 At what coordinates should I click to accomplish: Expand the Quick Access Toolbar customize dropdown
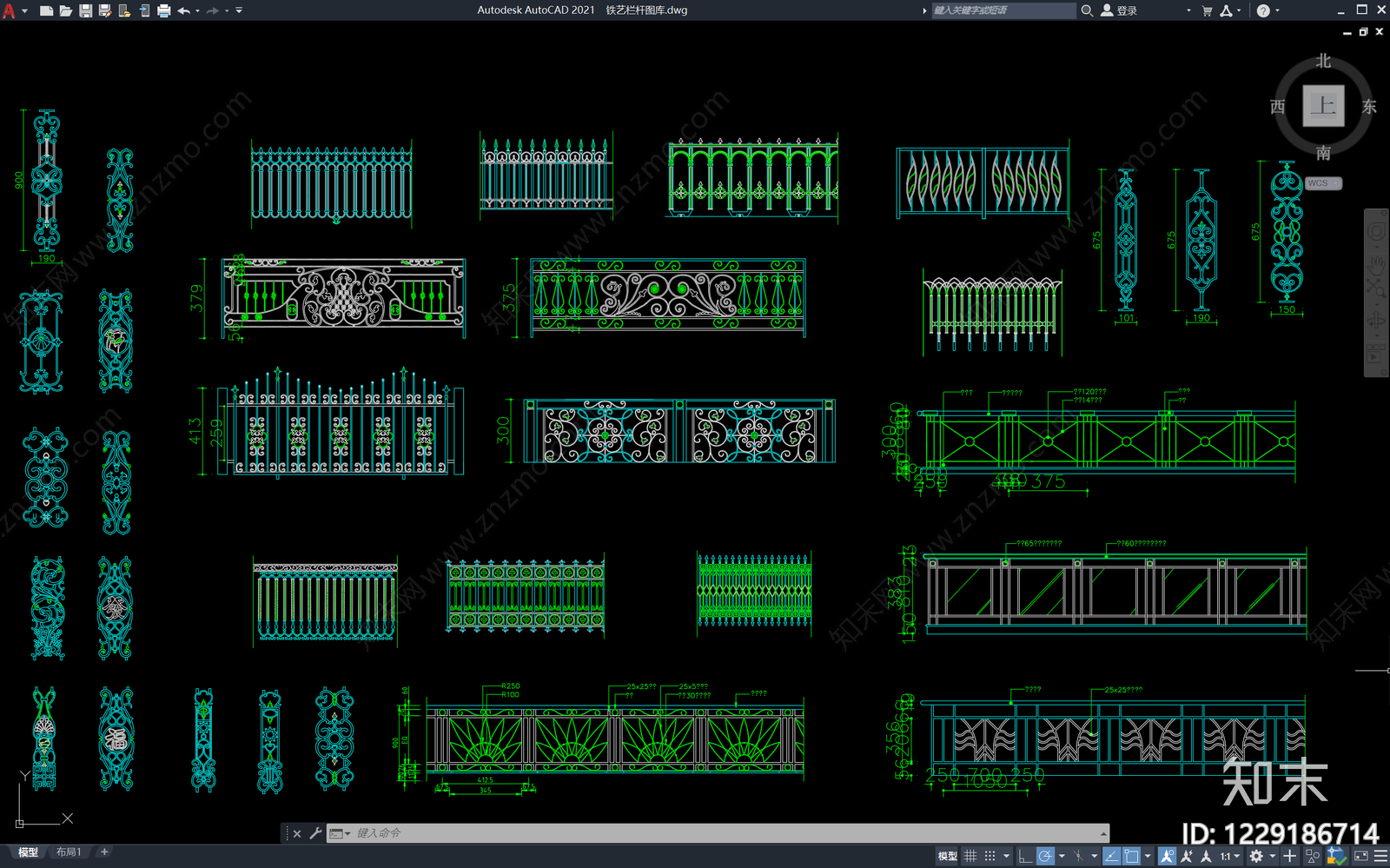tap(239, 10)
